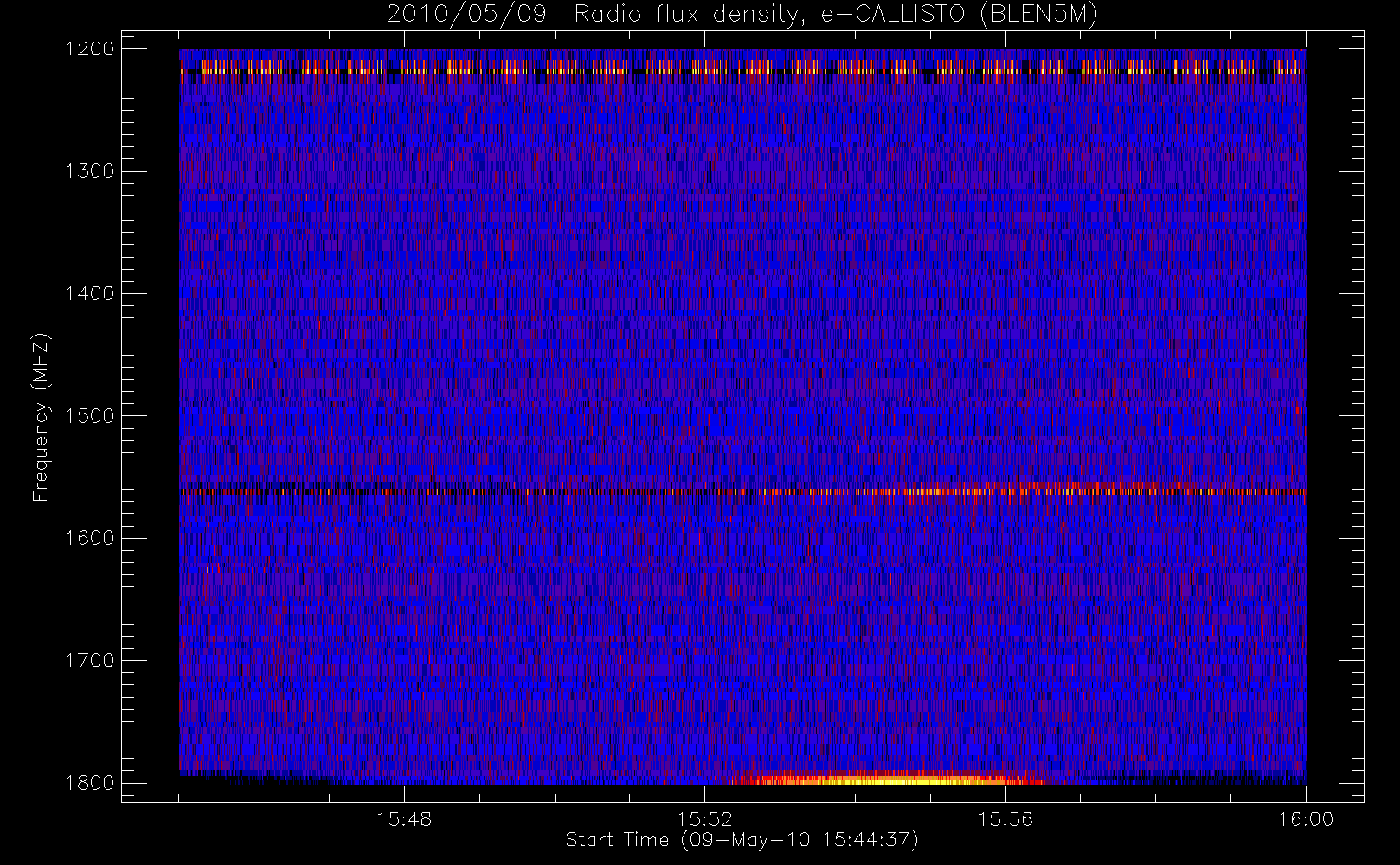Screen dimensions: 1400x865
Task: Click the 1200 frequency tick label
Action: [x=90, y=49]
